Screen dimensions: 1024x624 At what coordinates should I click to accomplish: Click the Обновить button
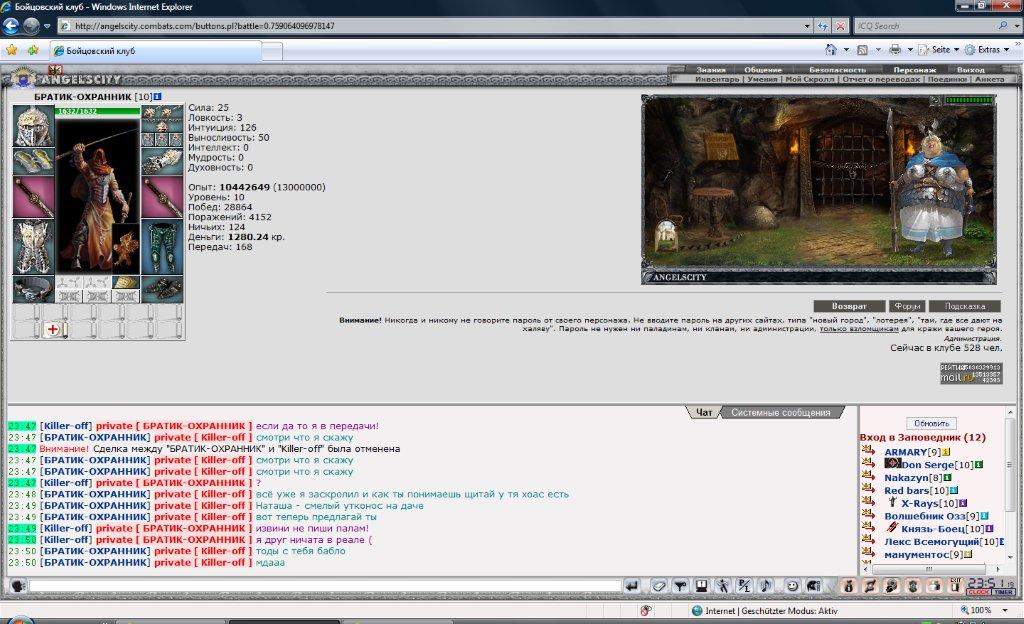point(931,423)
